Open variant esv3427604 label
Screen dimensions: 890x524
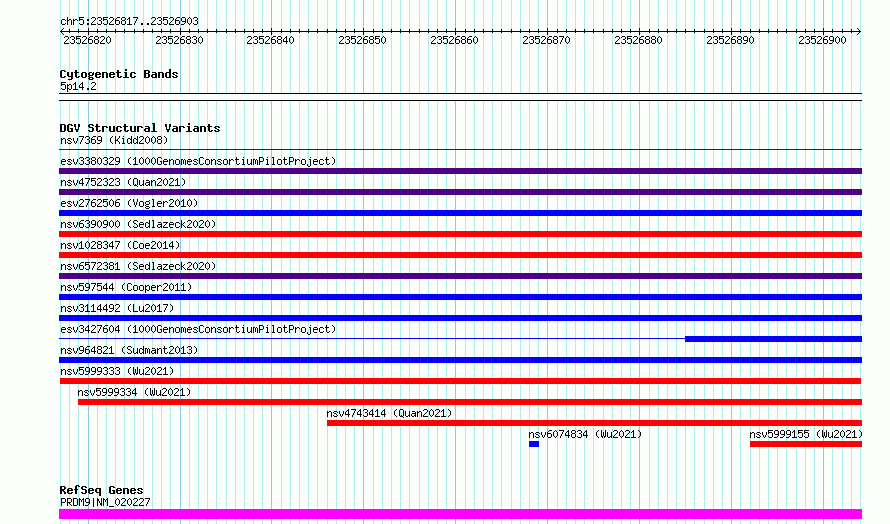tap(198, 329)
